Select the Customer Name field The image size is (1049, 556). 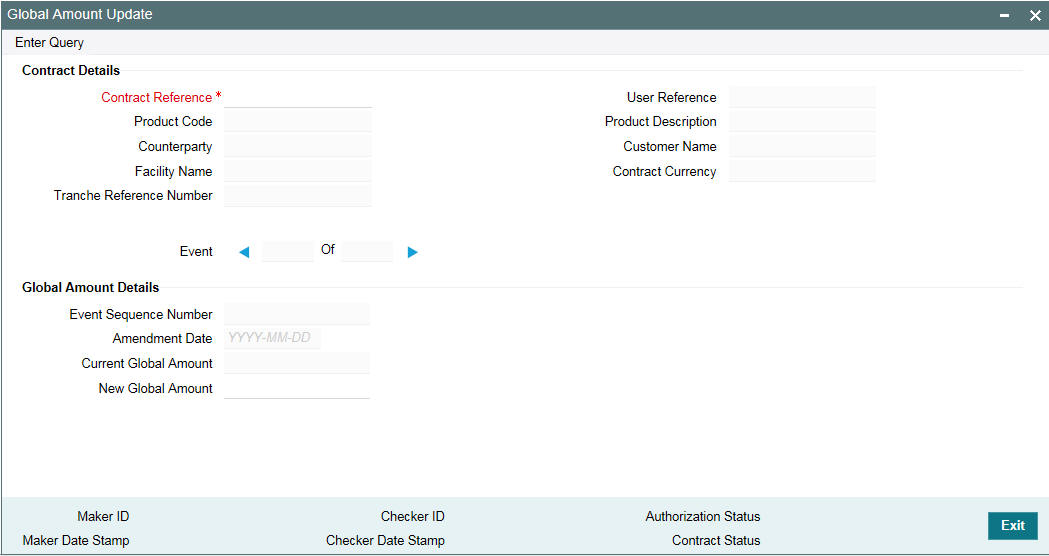(802, 147)
